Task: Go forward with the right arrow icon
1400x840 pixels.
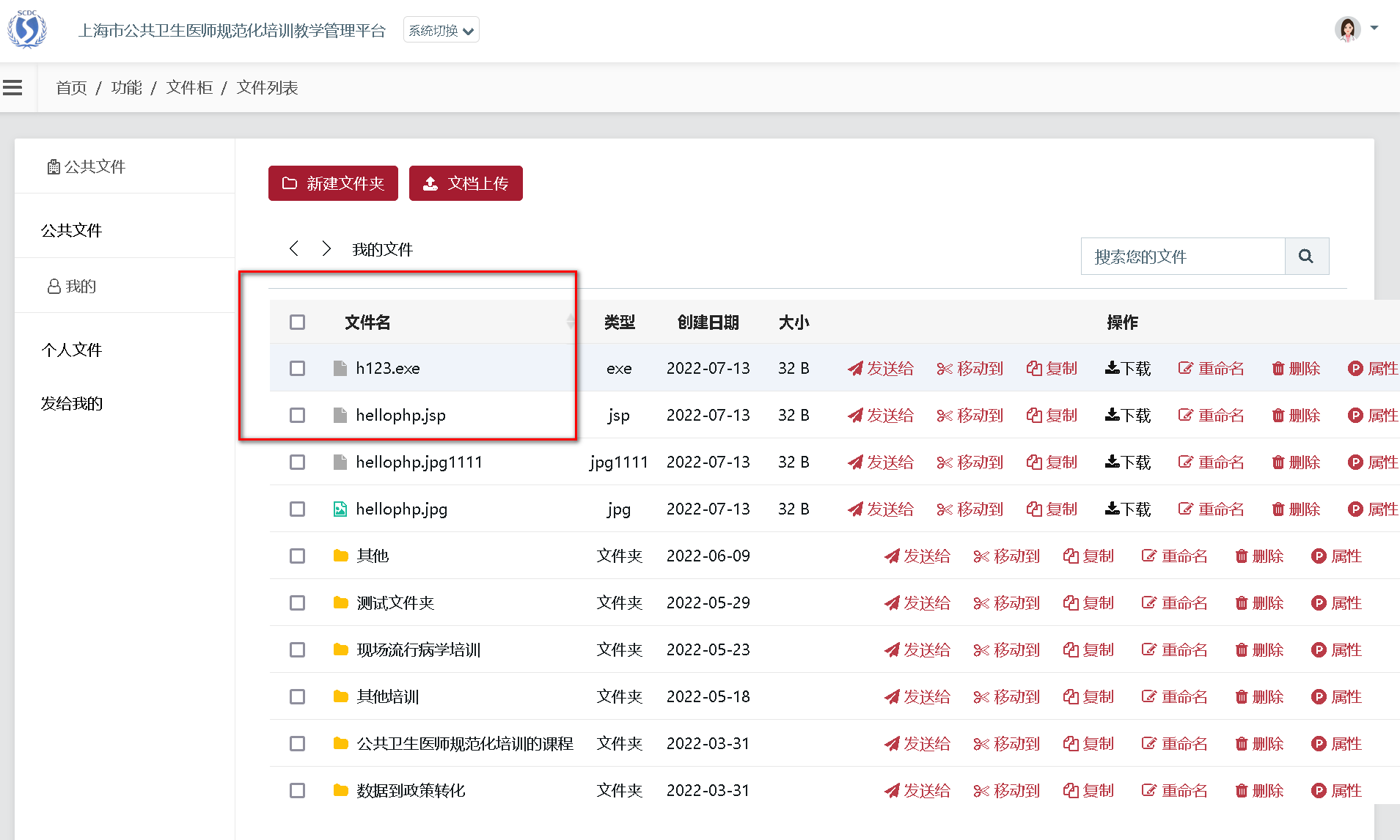Action: 326,248
